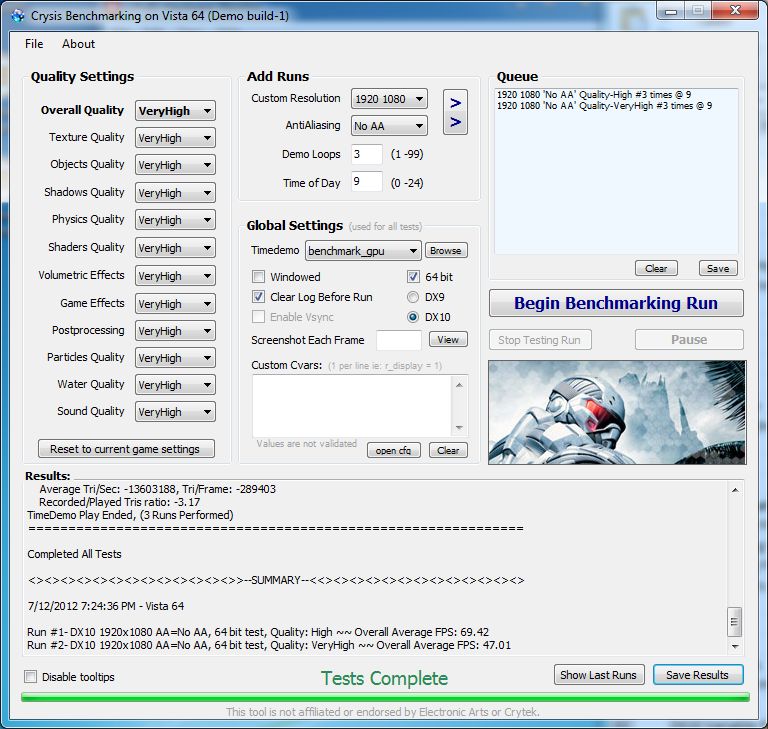Click the Screenshot Each Frame input field

pyautogui.click(x=399, y=340)
